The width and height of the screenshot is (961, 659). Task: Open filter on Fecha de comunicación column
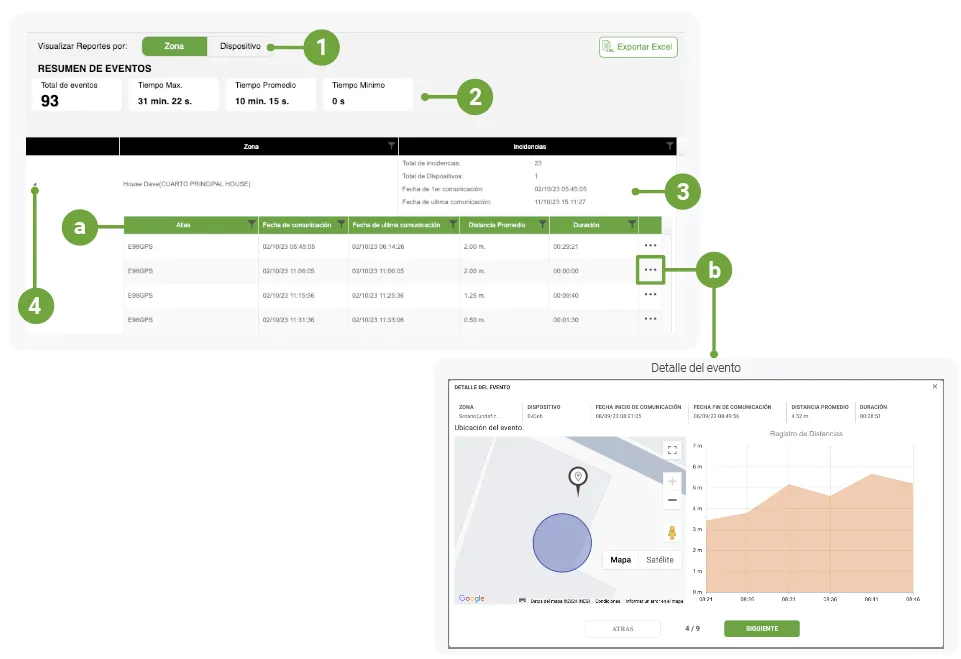(341, 224)
